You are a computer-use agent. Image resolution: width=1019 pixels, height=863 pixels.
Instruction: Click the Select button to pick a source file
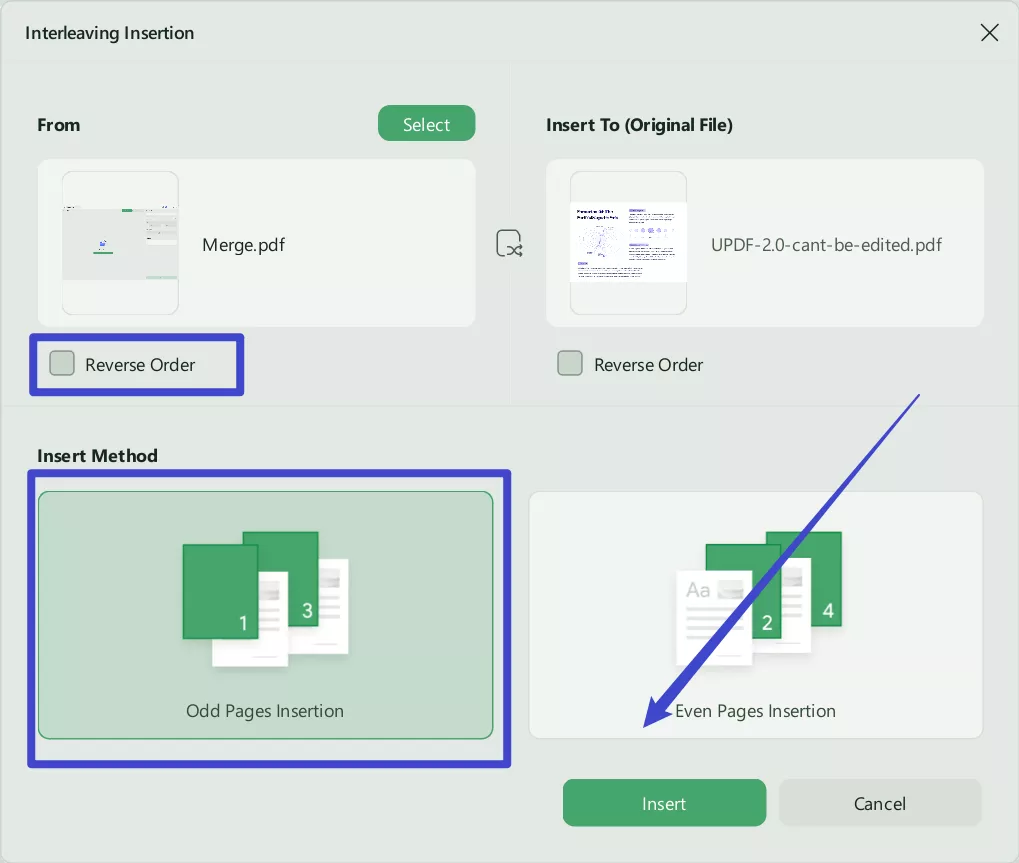click(426, 123)
